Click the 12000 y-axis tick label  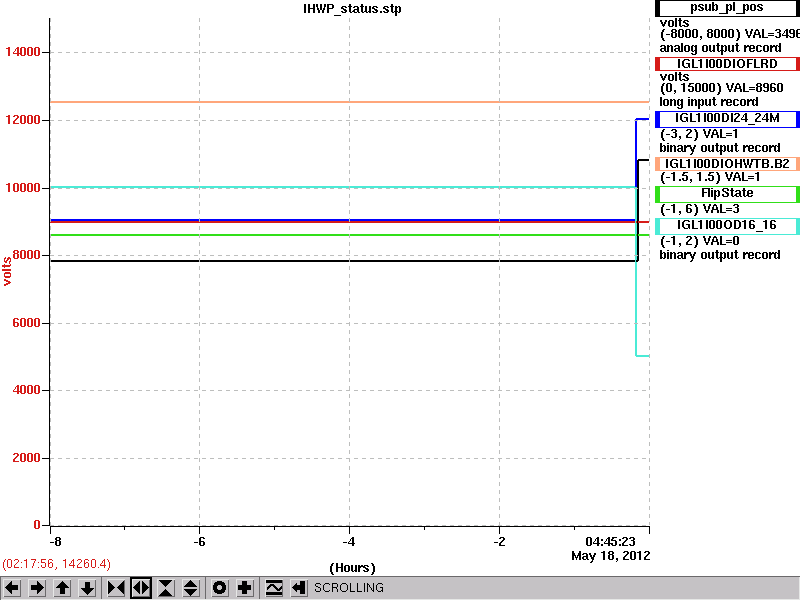click(22, 120)
